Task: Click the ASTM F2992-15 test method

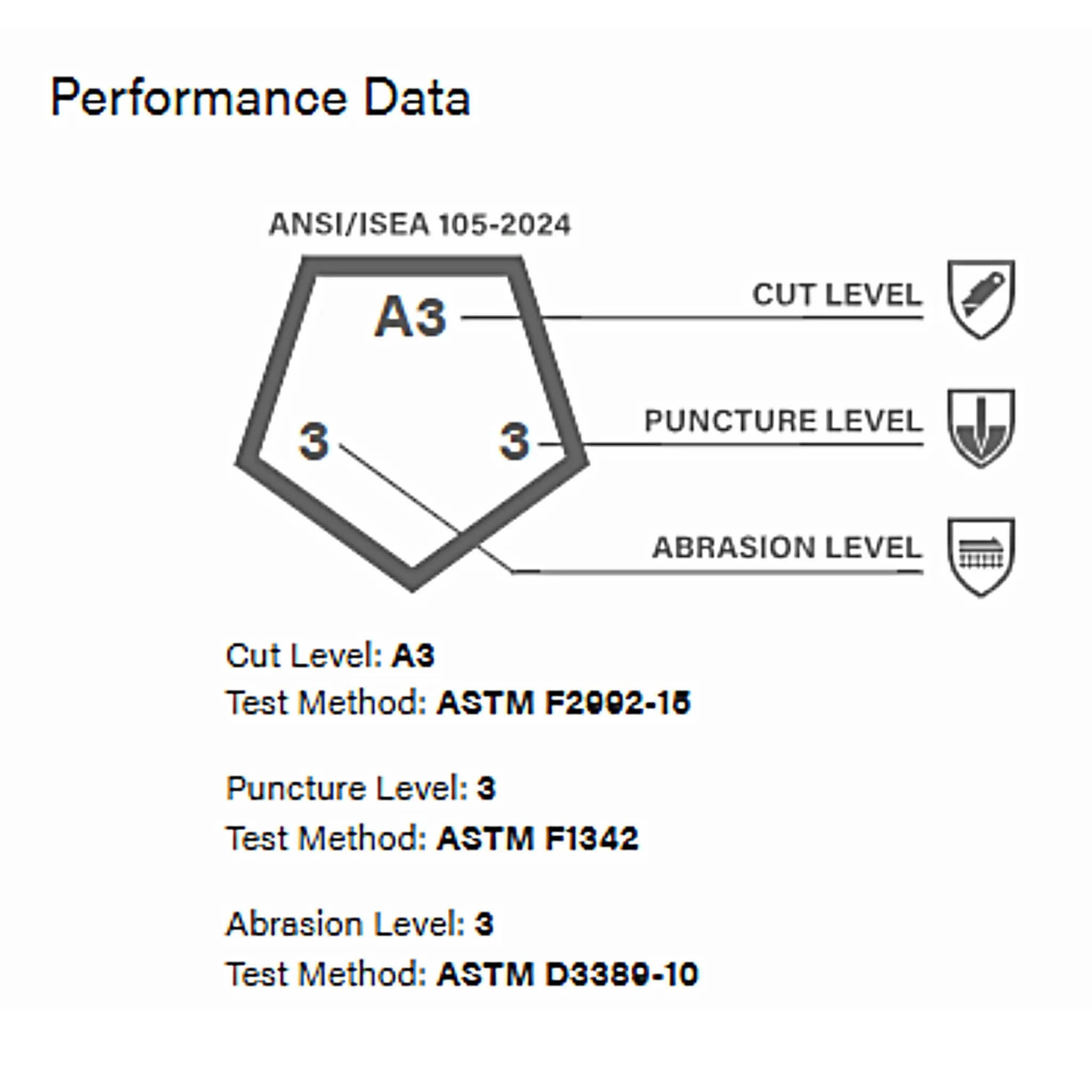Action: pyautogui.click(x=564, y=703)
